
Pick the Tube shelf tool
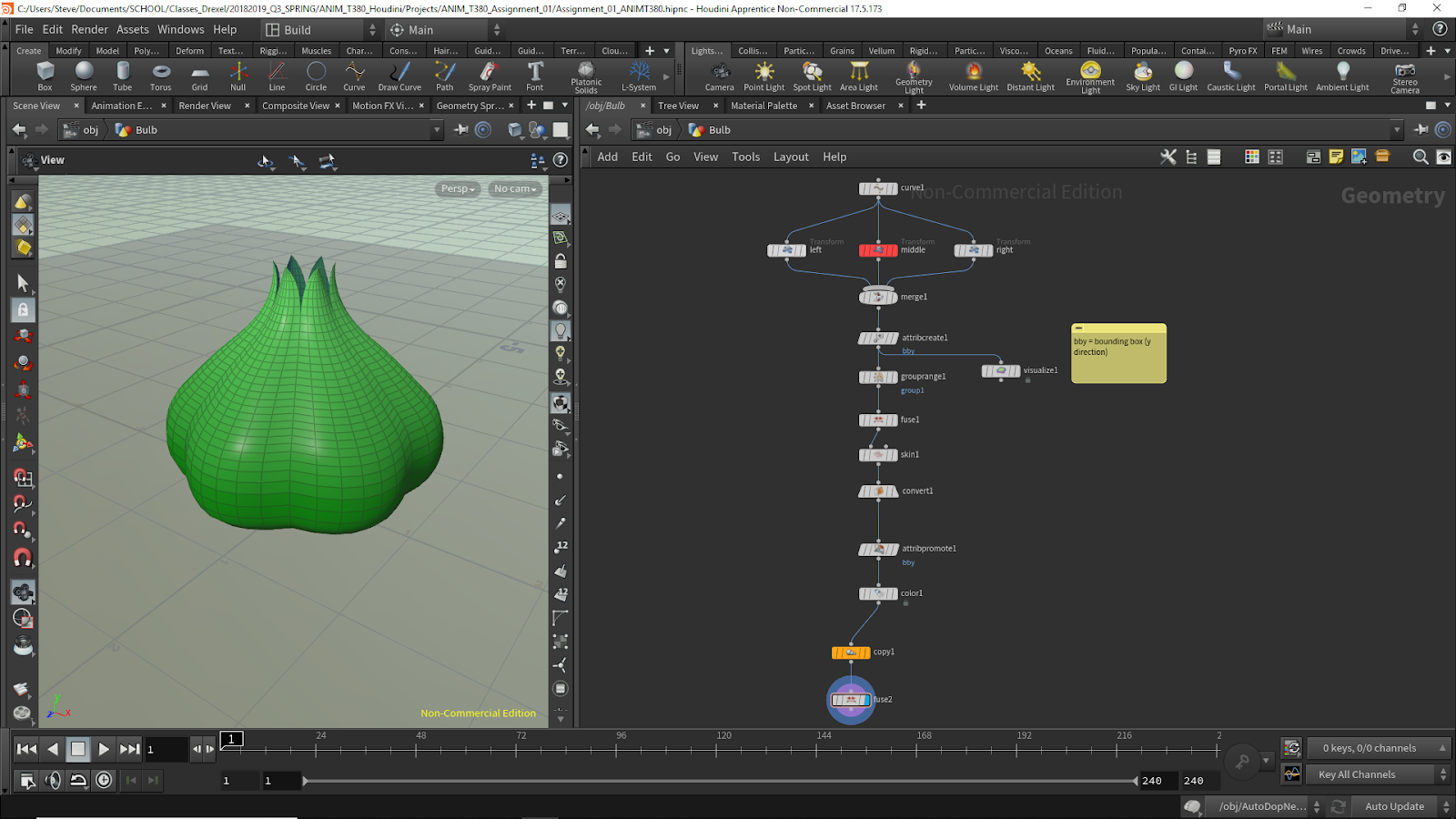click(x=123, y=76)
